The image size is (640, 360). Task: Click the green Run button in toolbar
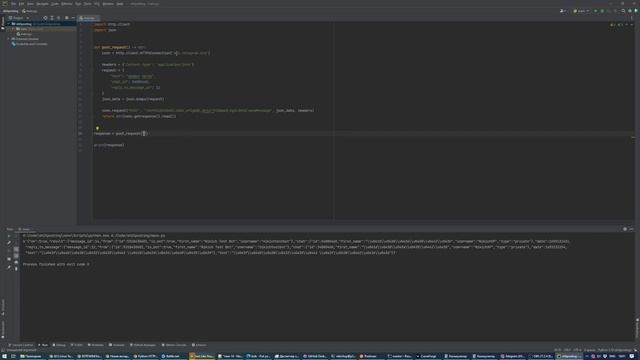coord(596,11)
